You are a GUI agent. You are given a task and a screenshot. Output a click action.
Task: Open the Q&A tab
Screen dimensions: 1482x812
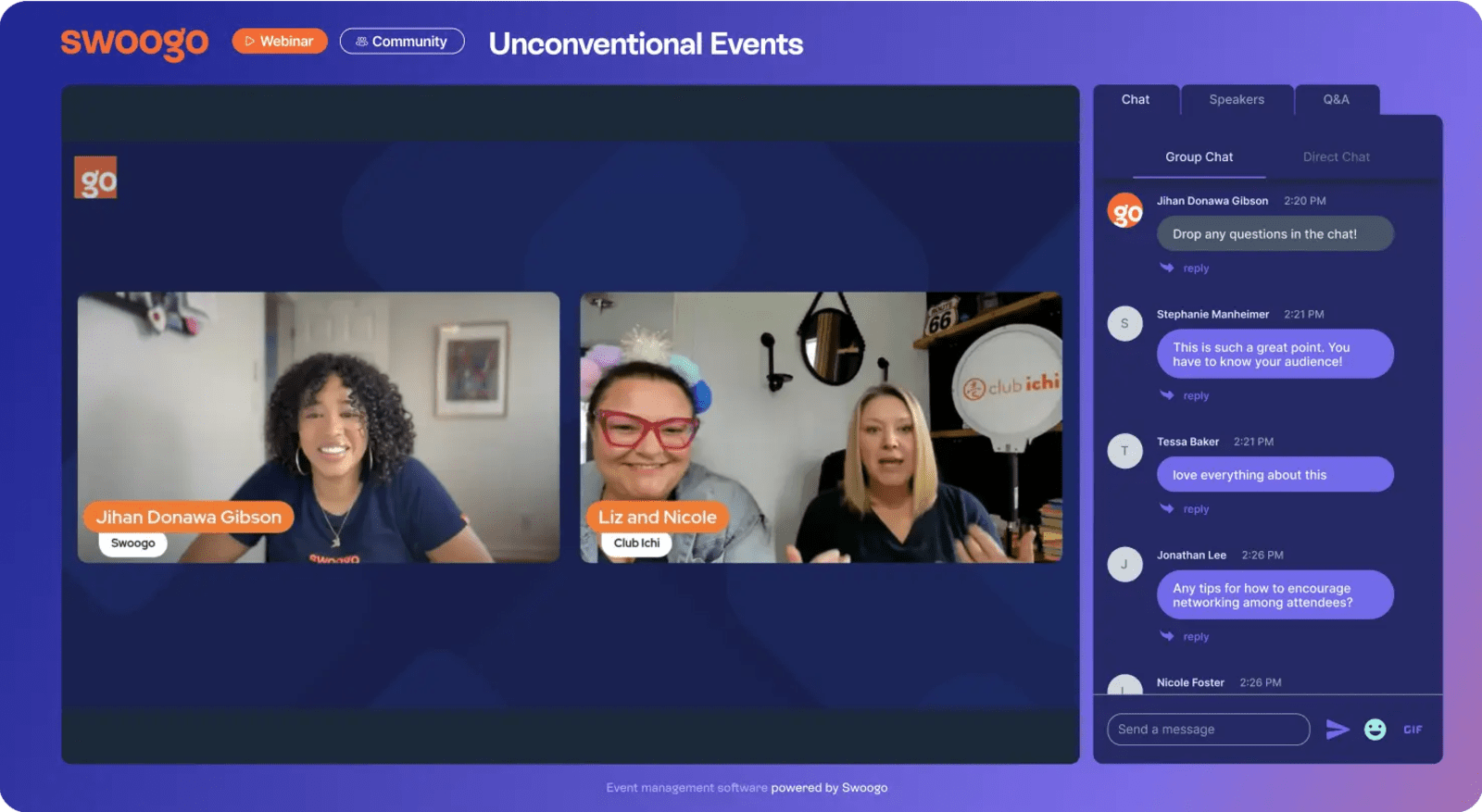[1337, 100]
